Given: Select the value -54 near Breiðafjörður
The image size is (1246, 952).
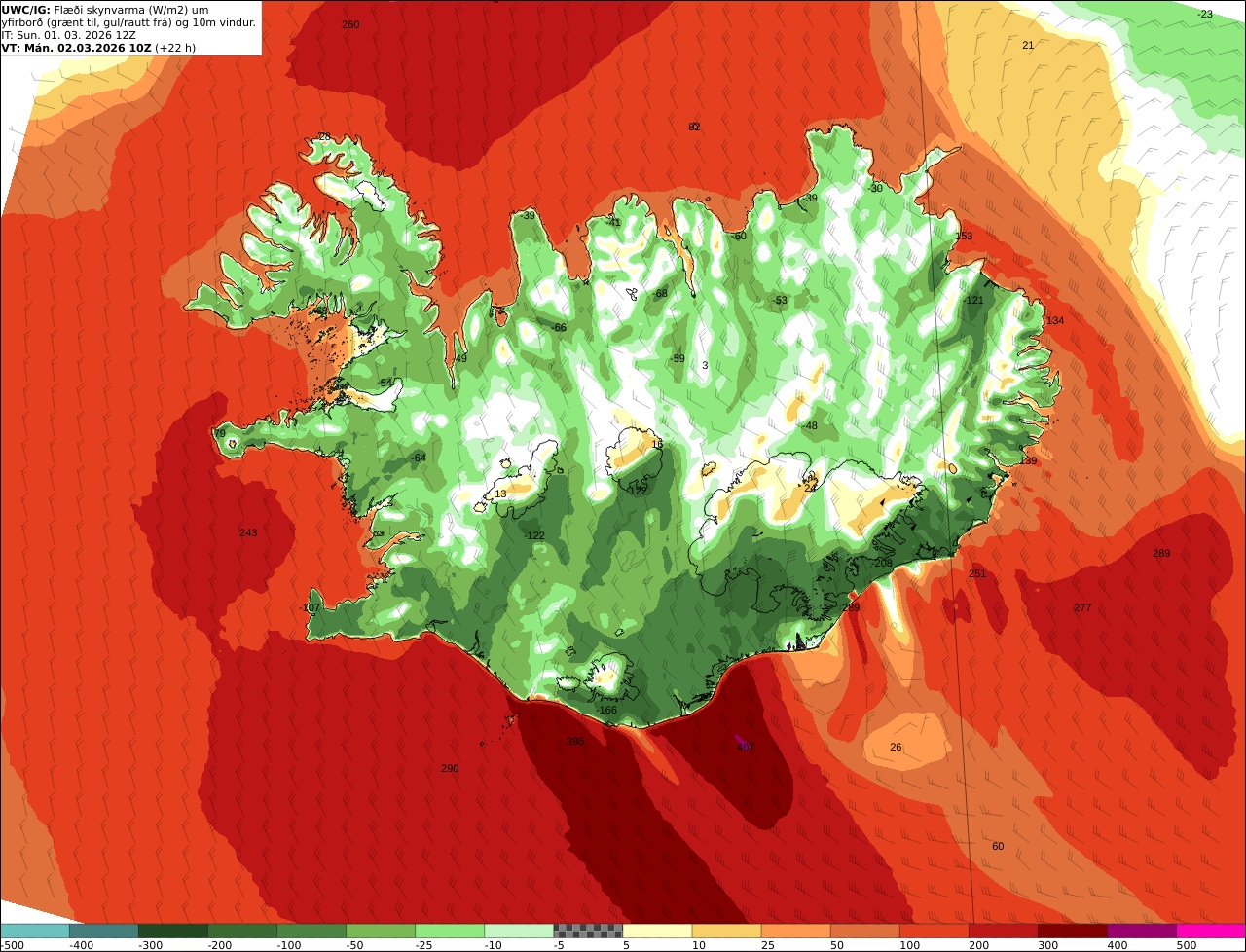Looking at the screenshot, I should point(385,383).
